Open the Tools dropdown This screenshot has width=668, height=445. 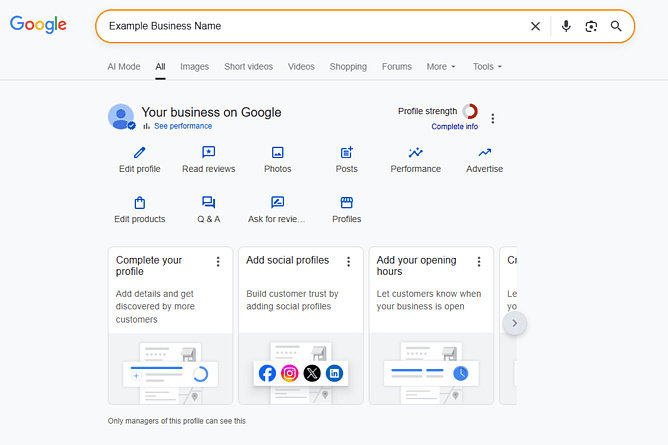(x=487, y=67)
